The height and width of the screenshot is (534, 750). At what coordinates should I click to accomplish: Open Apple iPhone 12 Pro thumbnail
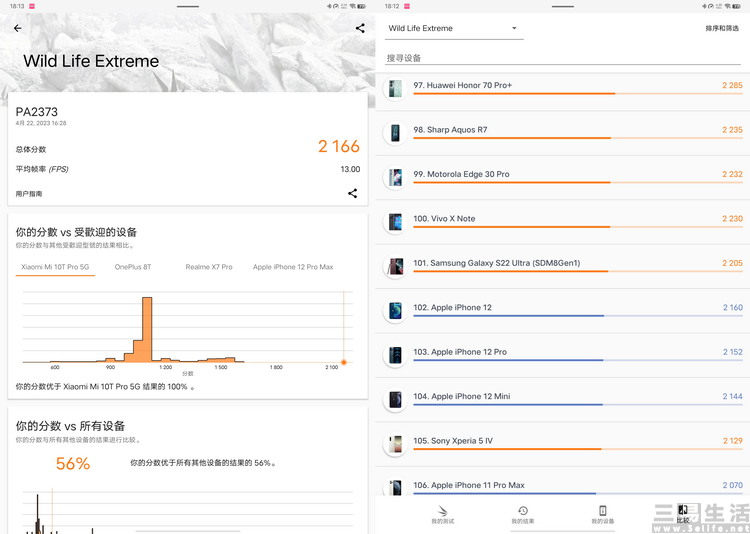[395, 356]
